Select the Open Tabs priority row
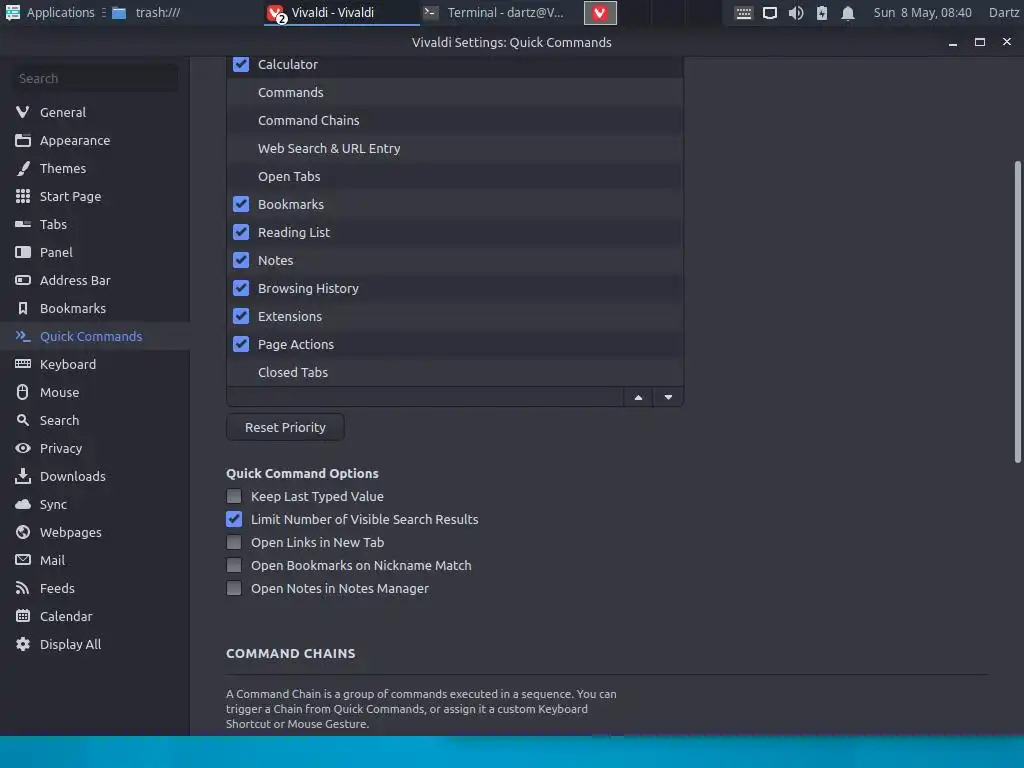This screenshot has width=1024, height=768. 455,176
